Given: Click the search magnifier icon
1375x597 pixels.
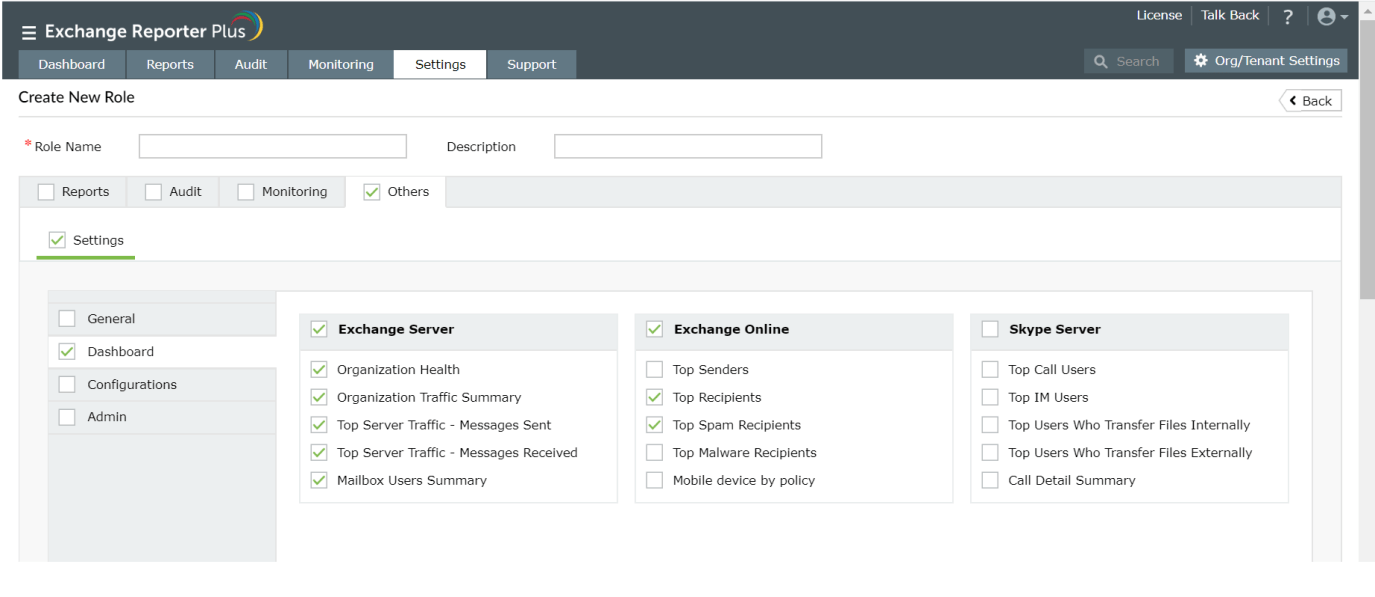Looking at the screenshot, I should (1101, 62).
